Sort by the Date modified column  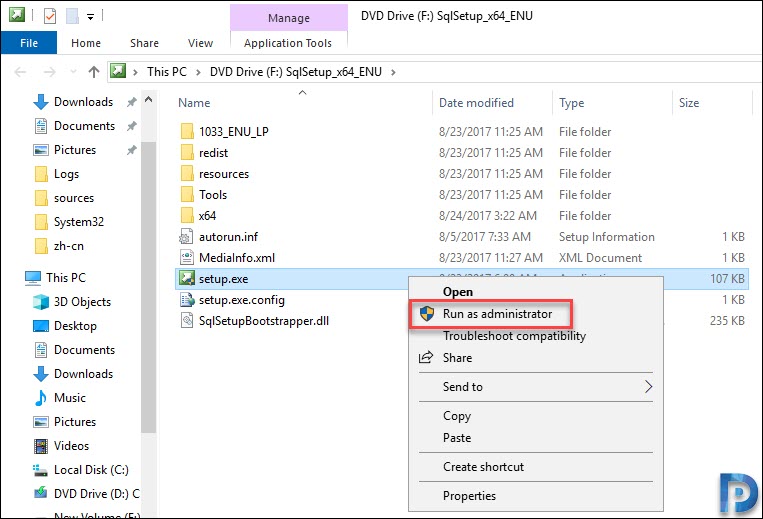point(476,103)
